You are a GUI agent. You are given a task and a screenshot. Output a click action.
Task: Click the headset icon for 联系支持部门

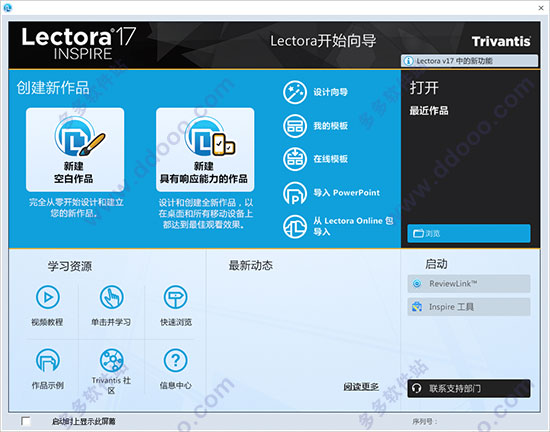click(416, 388)
